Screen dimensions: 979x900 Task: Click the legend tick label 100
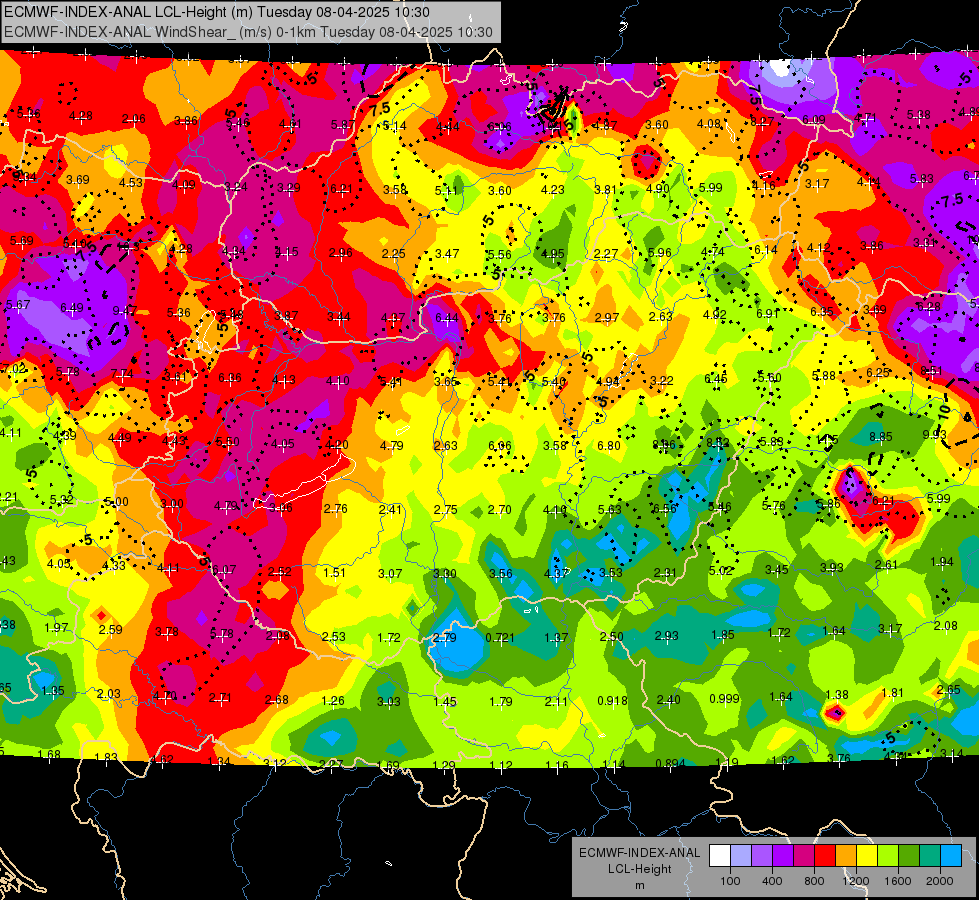pos(730,881)
